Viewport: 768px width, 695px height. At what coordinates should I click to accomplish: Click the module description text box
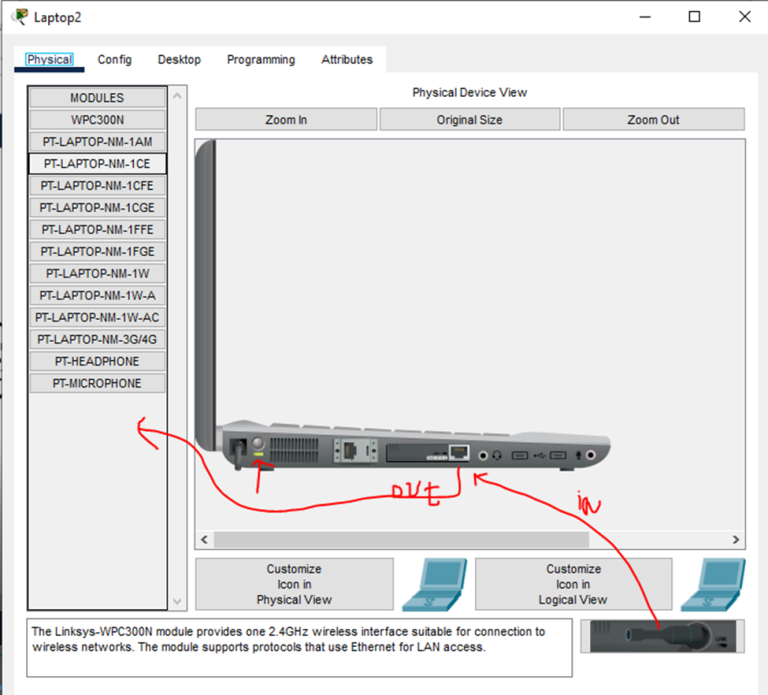pos(299,648)
